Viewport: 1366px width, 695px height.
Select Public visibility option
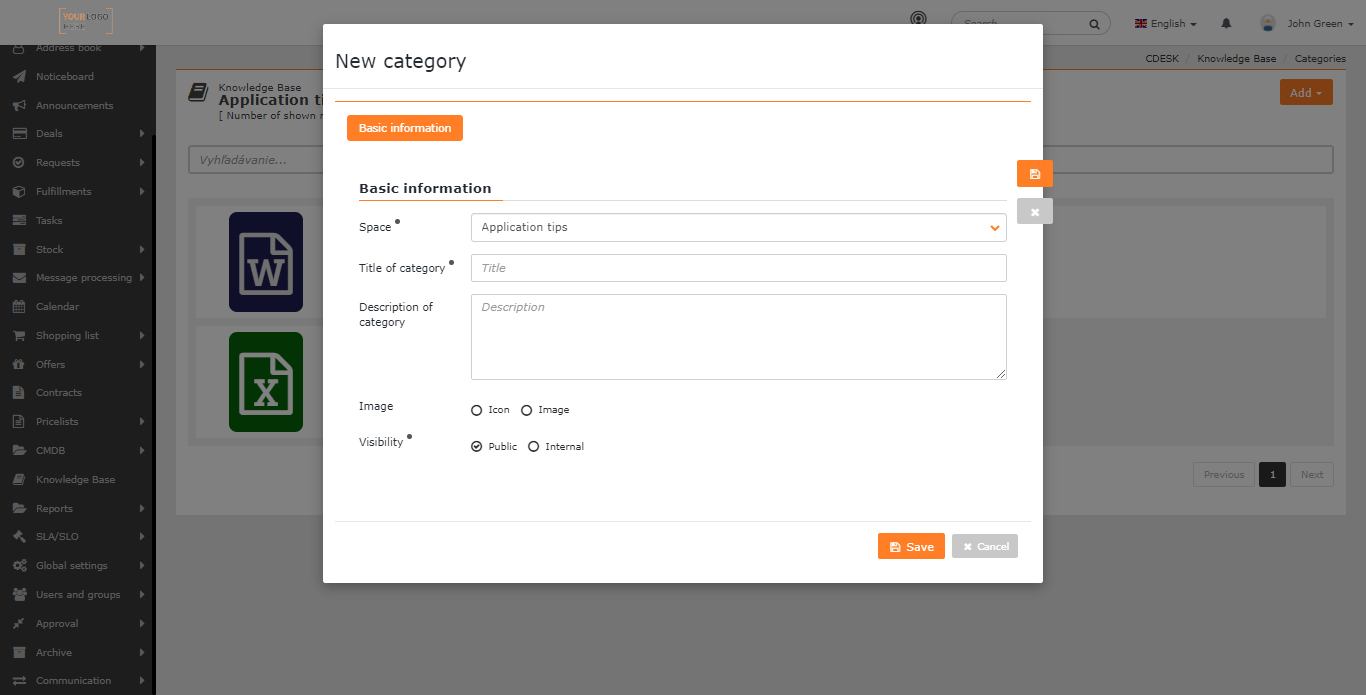(476, 446)
